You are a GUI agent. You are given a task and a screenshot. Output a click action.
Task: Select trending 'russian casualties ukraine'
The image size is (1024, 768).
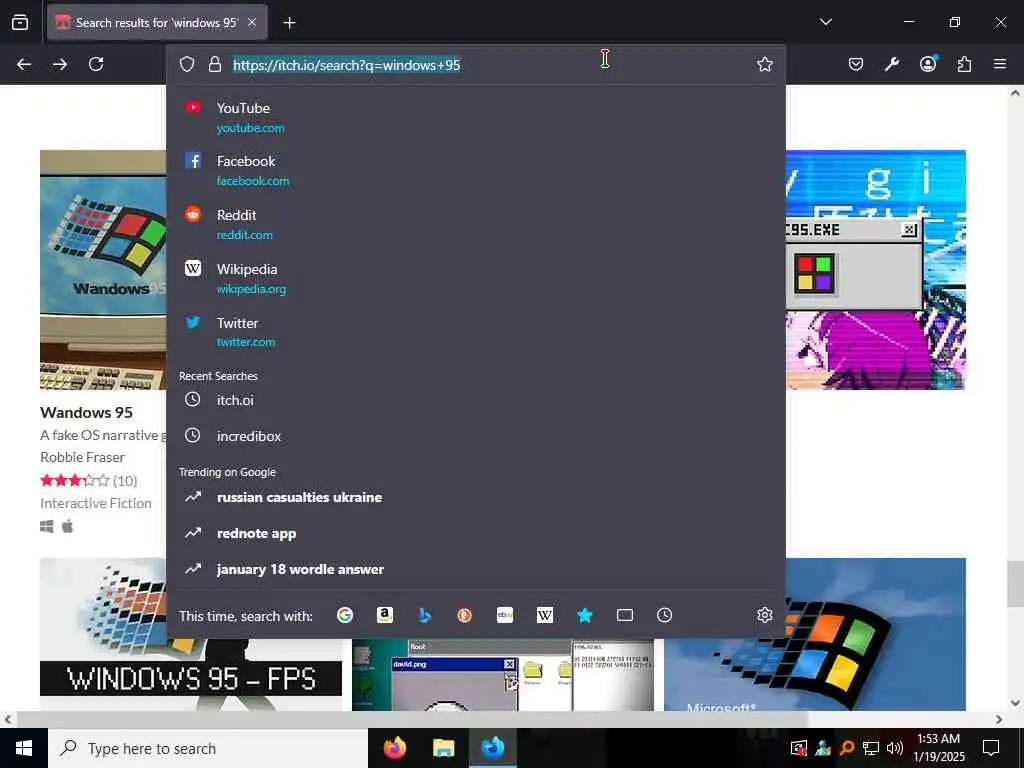point(476,497)
